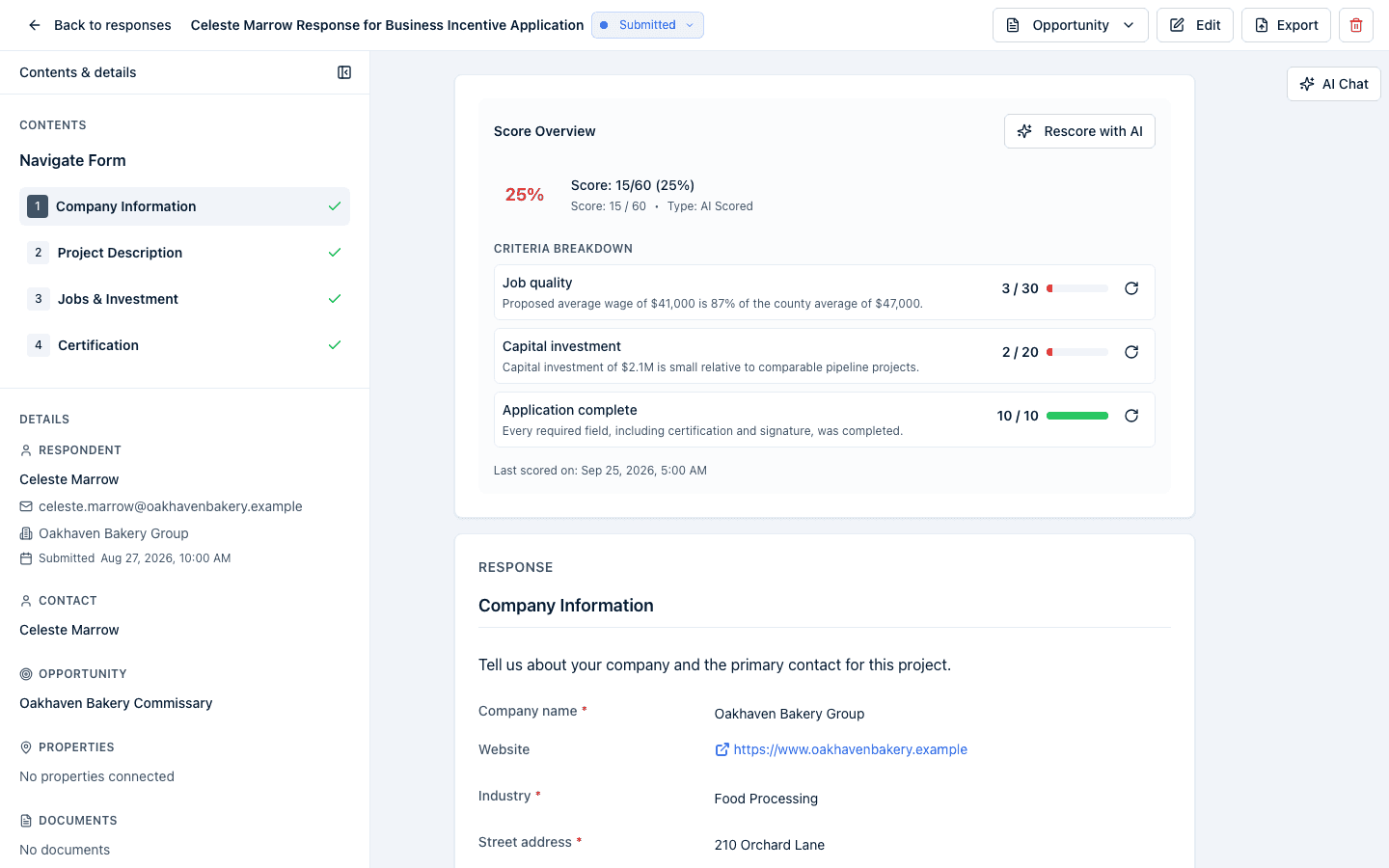Click the 210 Orchard Lane address value
Viewport: 1389px width, 868px height.
click(770, 845)
